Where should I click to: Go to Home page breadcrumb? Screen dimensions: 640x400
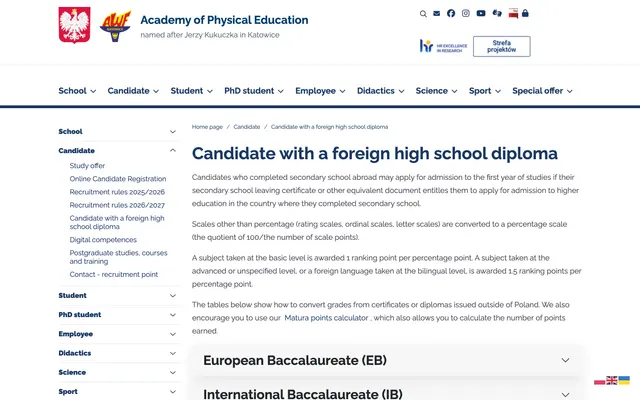click(x=207, y=127)
